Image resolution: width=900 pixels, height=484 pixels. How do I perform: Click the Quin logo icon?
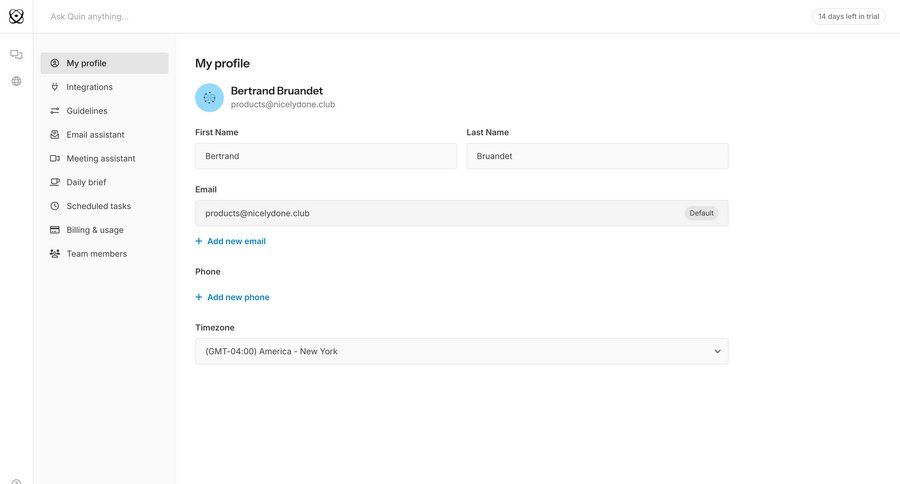click(x=16, y=16)
